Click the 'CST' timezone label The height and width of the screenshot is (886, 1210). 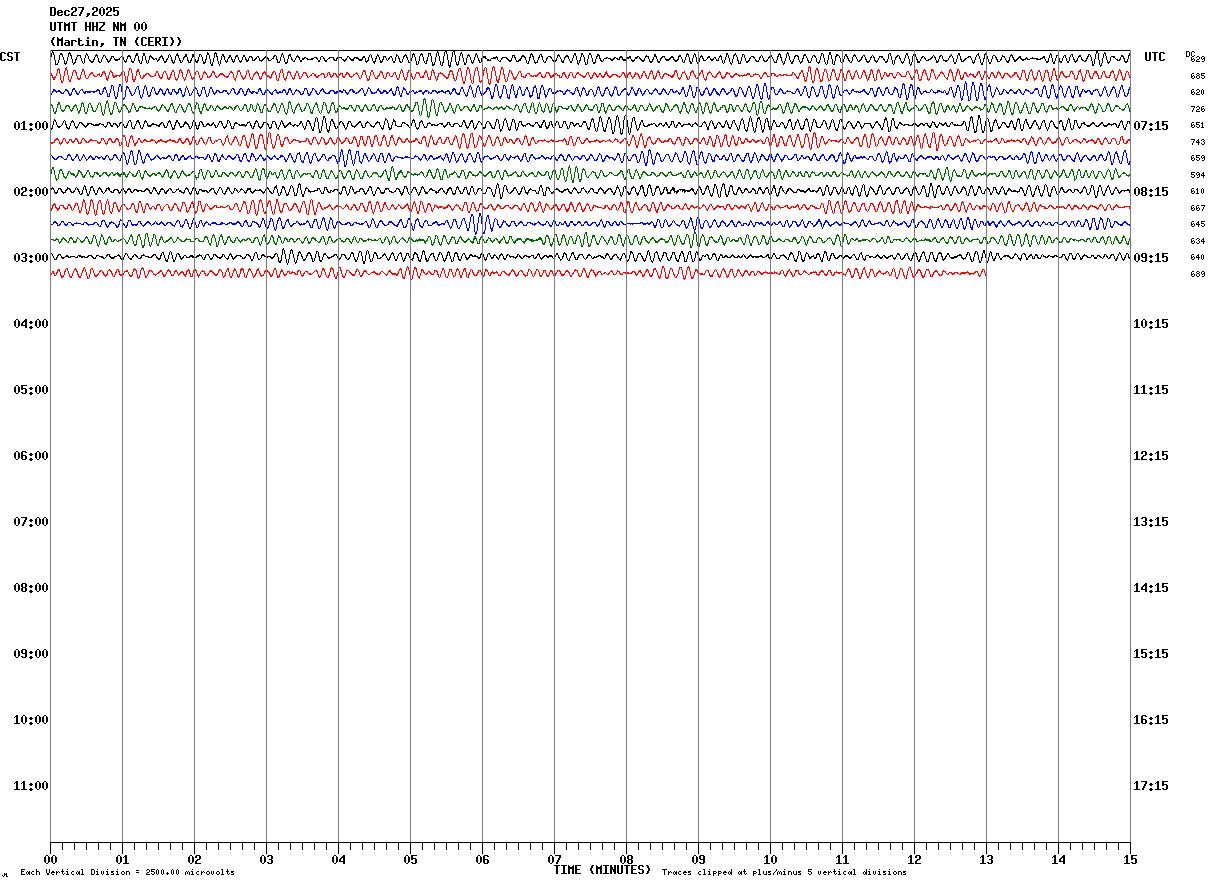tap(10, 57)
